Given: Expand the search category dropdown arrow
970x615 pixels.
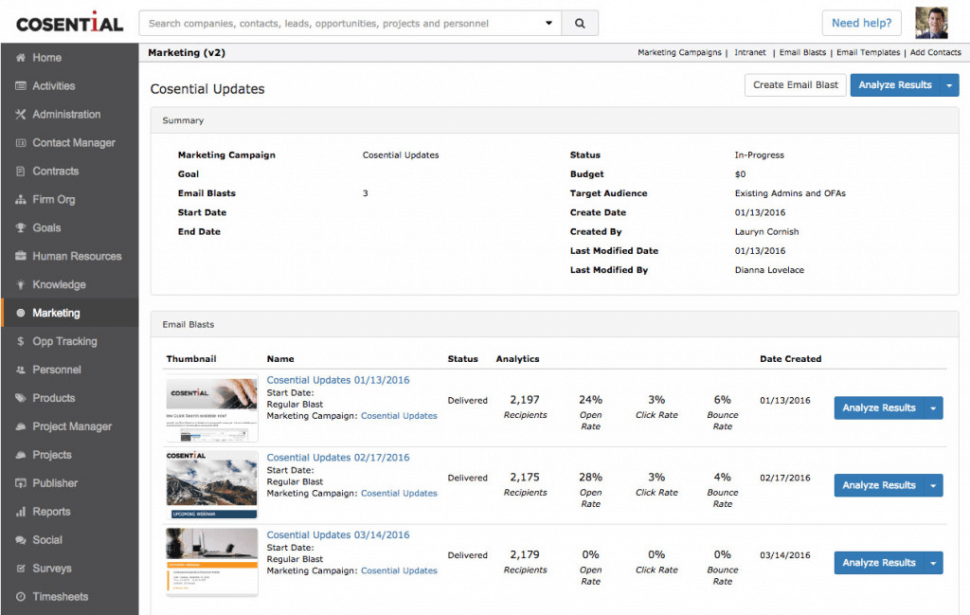Looking at the screenshot, I should point(550,22).
